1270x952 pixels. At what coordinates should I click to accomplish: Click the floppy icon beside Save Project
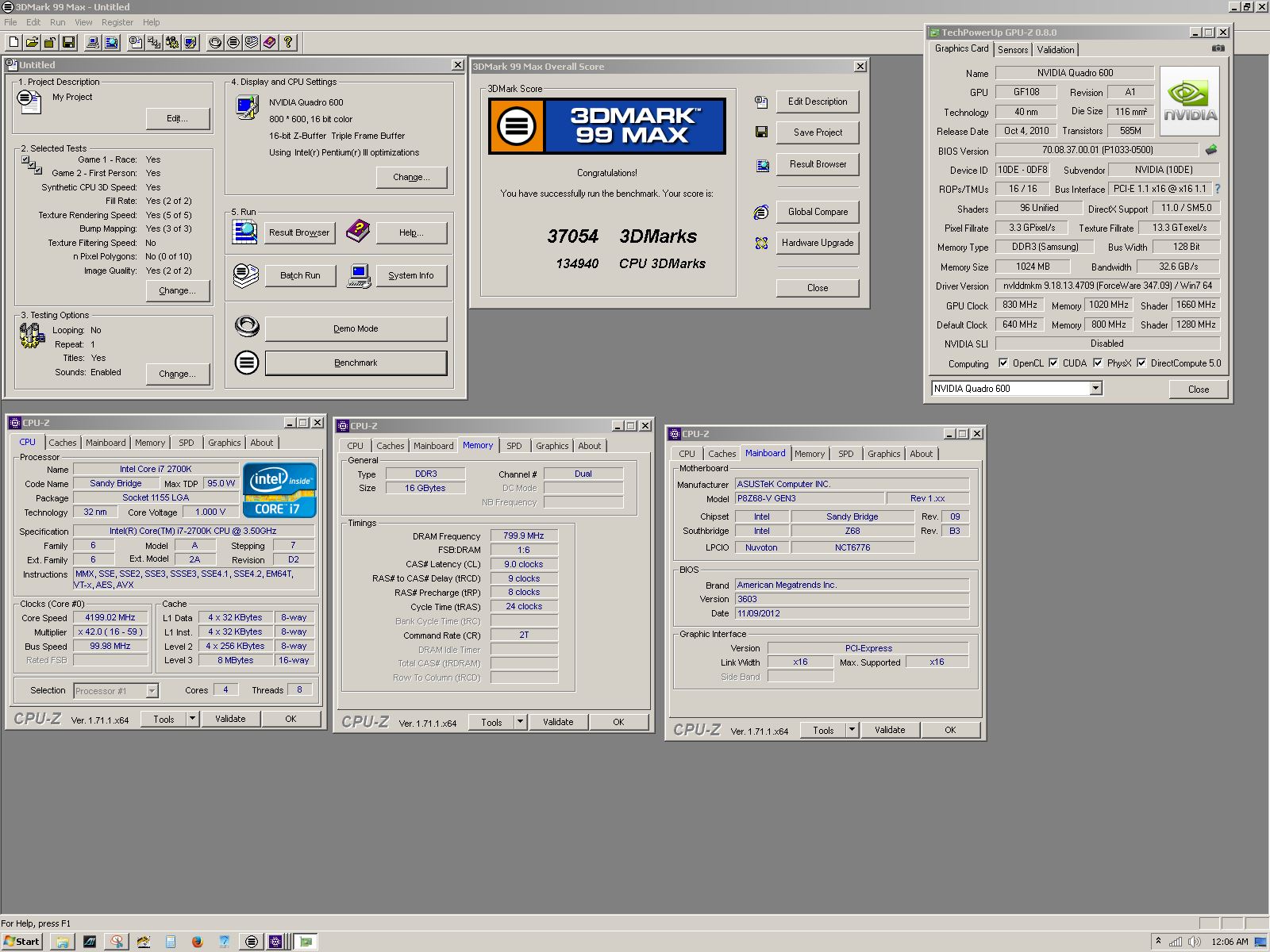761,132
